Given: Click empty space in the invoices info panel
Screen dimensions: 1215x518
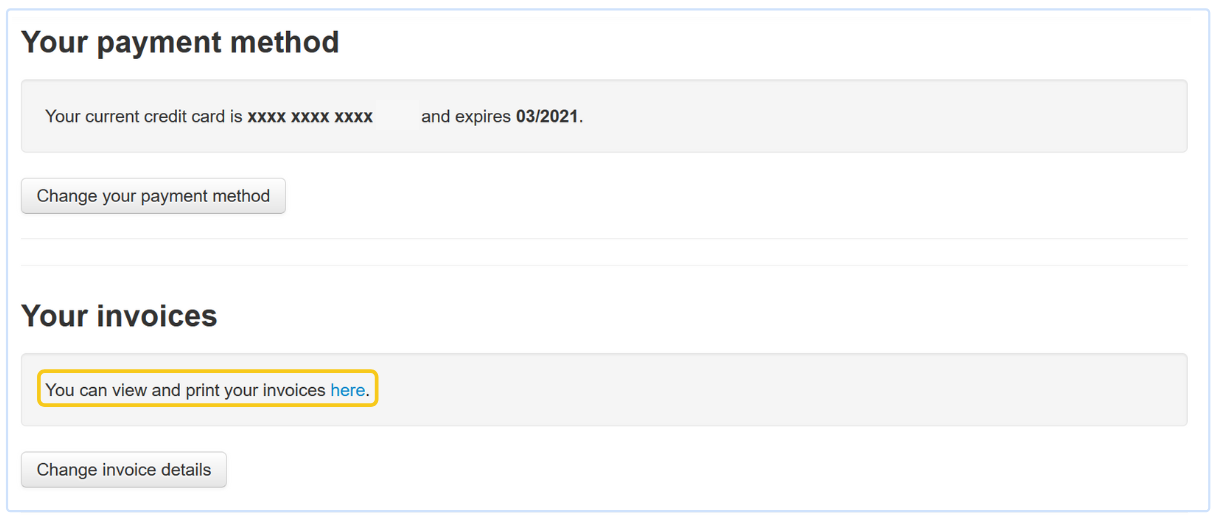Looking at the screenshot, I should click(x=780, y=390).
